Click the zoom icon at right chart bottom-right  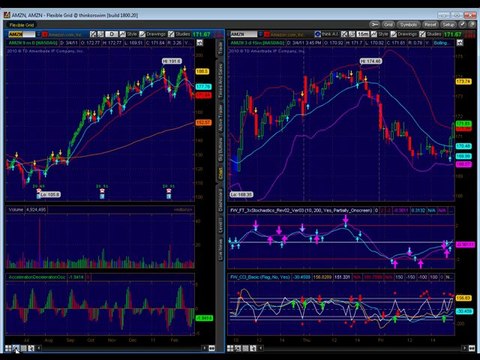[x=472, y=348]
